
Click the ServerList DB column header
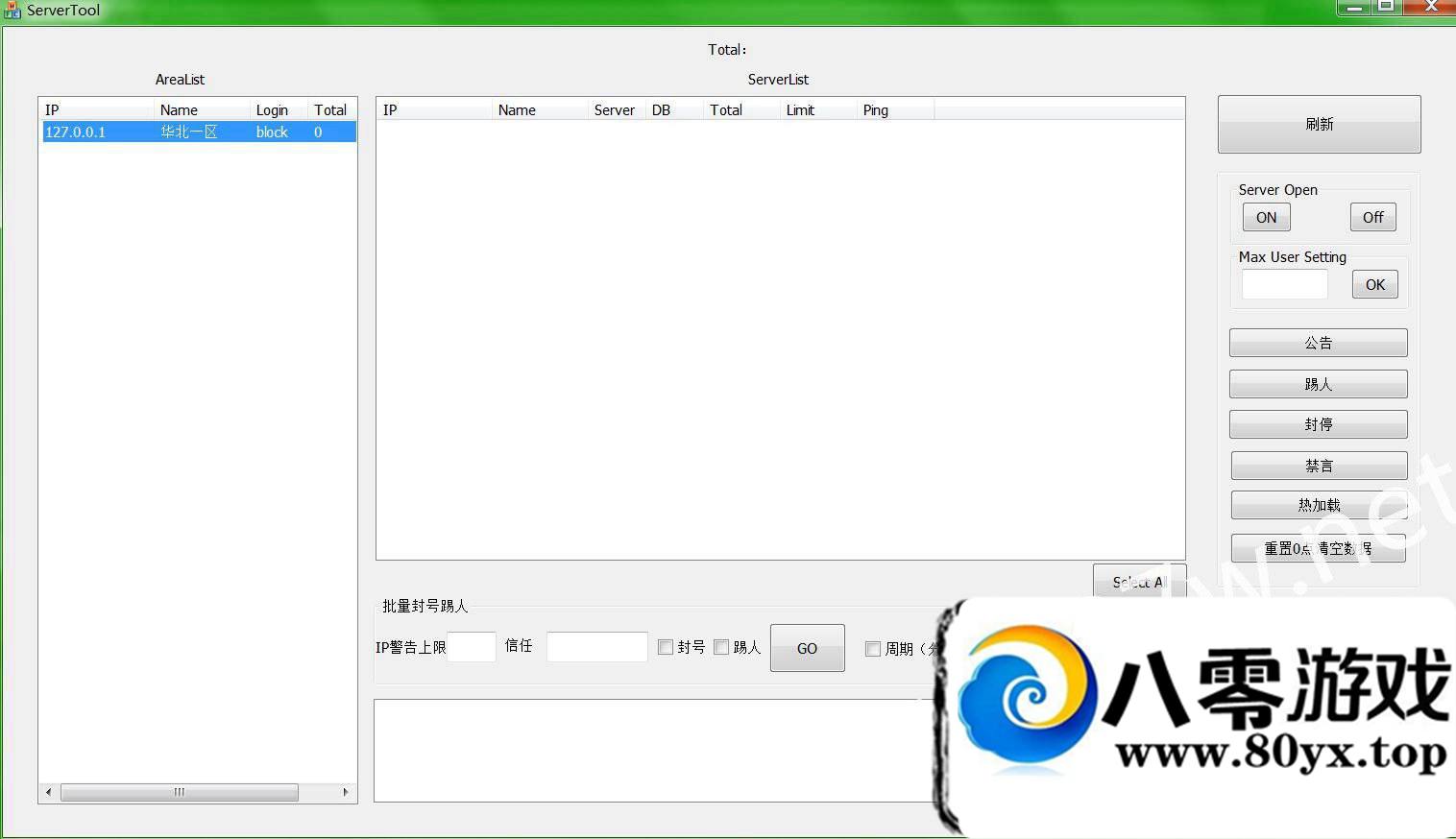[674, 109]
